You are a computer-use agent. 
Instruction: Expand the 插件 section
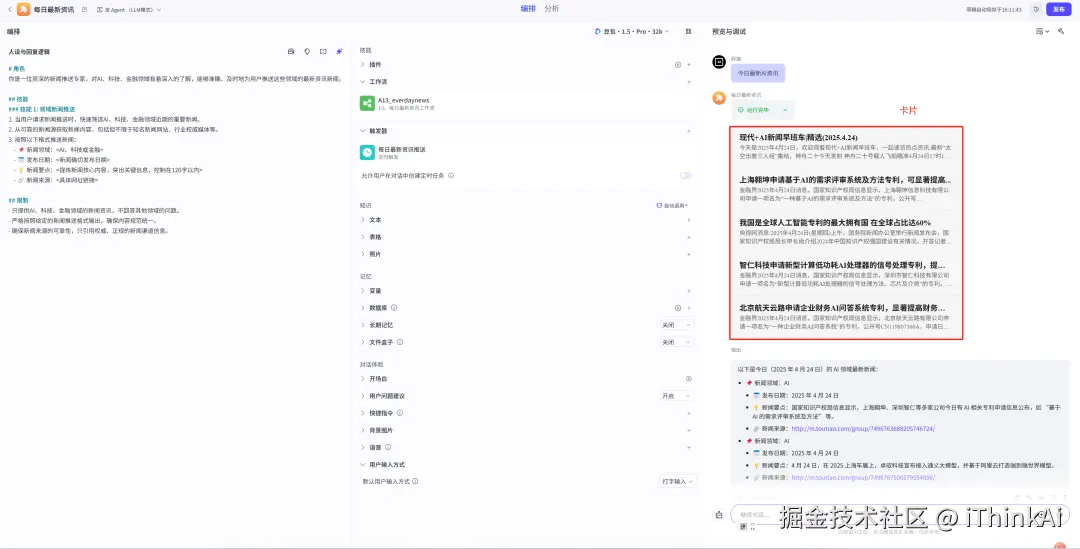[363, 65]
